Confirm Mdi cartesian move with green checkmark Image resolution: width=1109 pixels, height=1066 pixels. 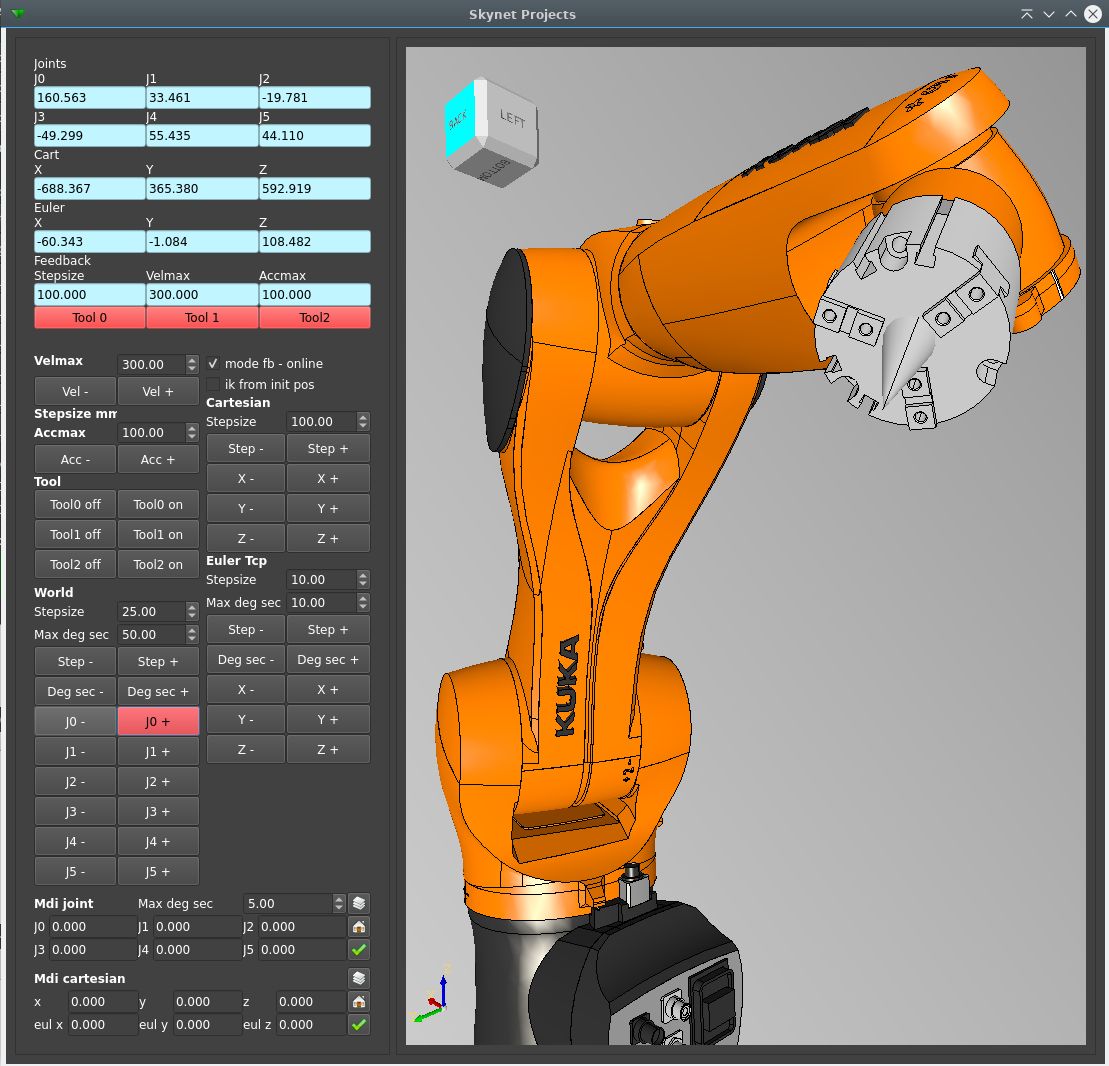(359, 1024)
